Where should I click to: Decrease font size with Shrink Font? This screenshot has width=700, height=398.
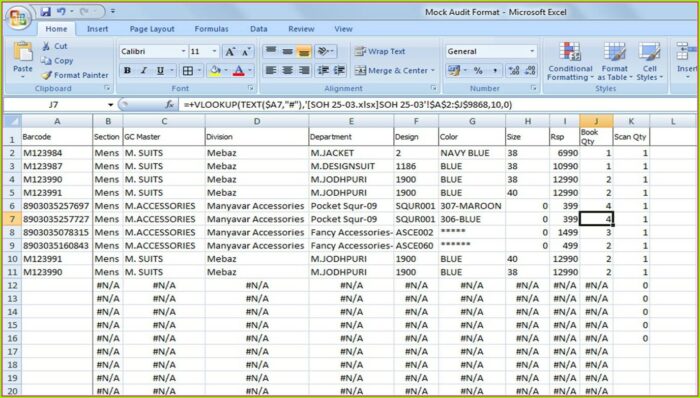pyautogui.click(x=246, y=52)
